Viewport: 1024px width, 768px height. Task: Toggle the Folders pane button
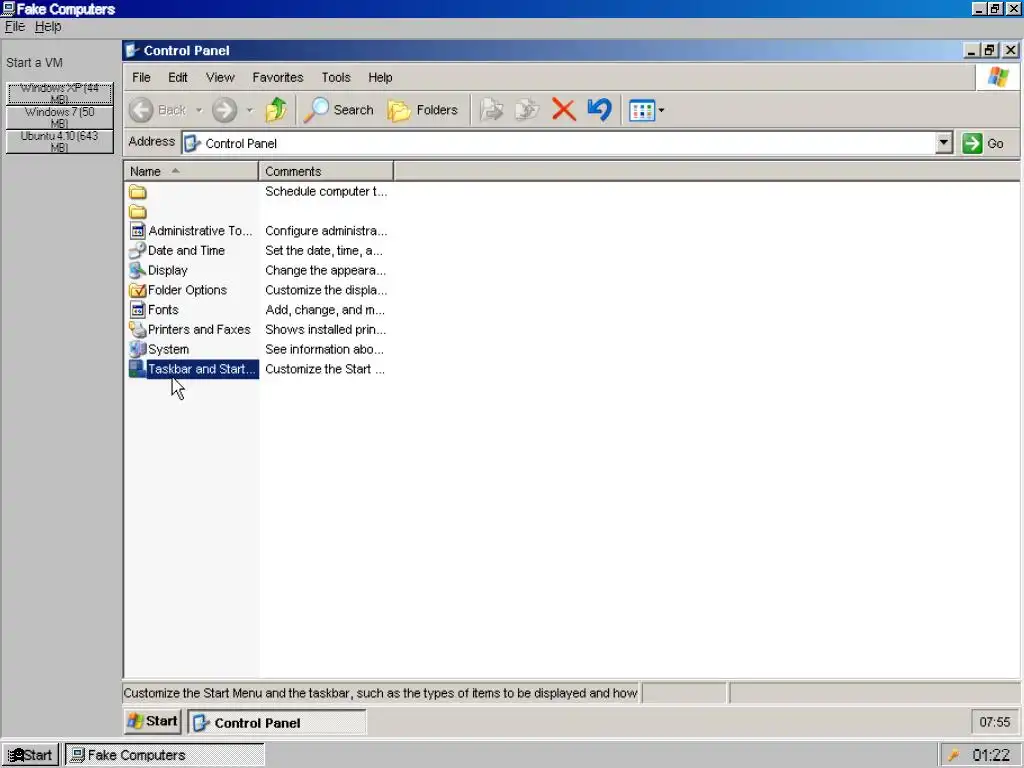(422, 110)
